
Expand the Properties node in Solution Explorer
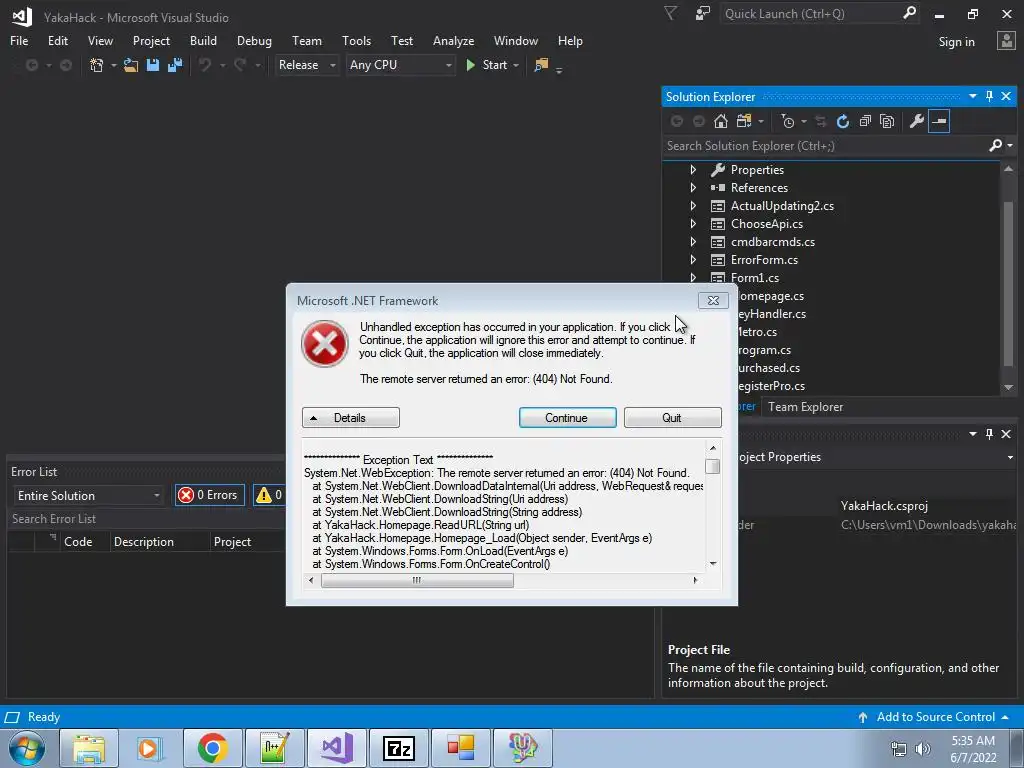[693, 169]
